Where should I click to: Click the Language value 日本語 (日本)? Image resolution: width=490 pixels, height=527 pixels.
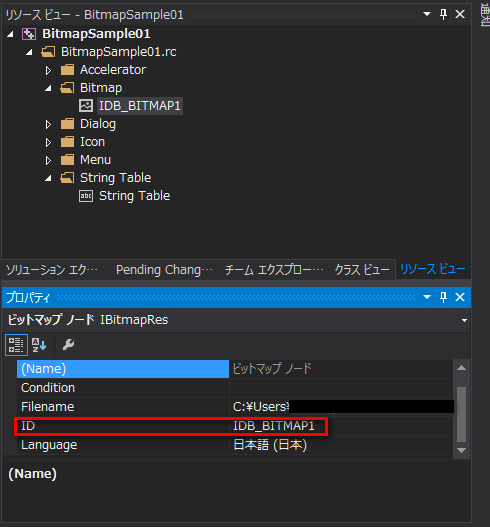[270, 445]
